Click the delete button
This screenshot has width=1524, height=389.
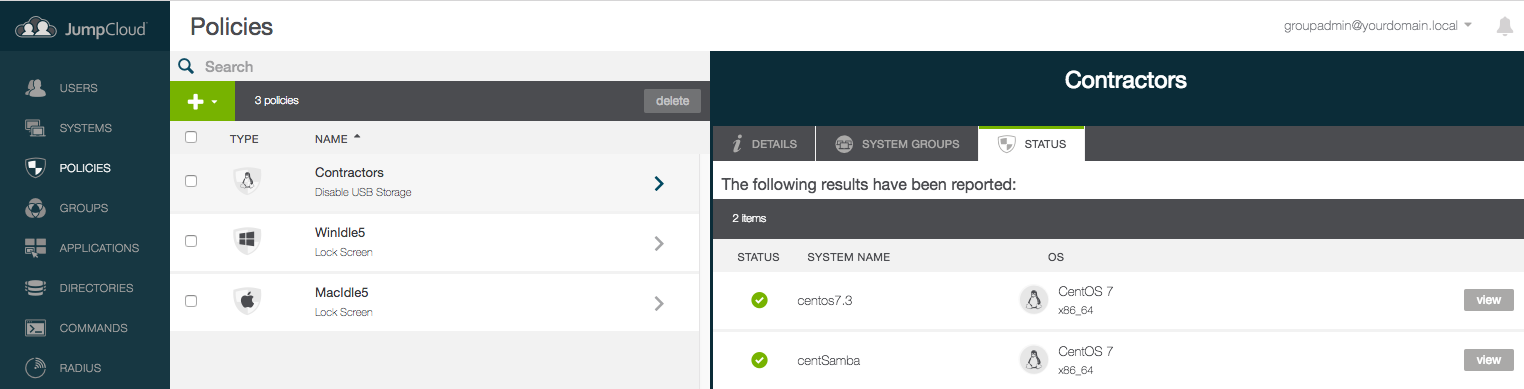[x=672, y=101]
